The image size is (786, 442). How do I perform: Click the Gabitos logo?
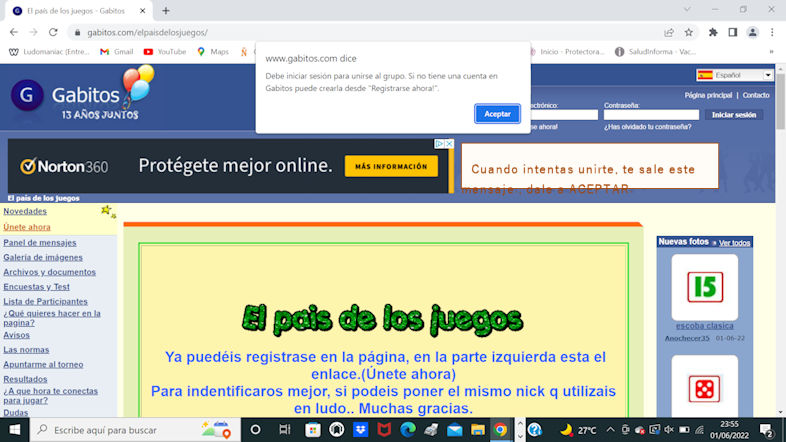click(x=83, y=95)
